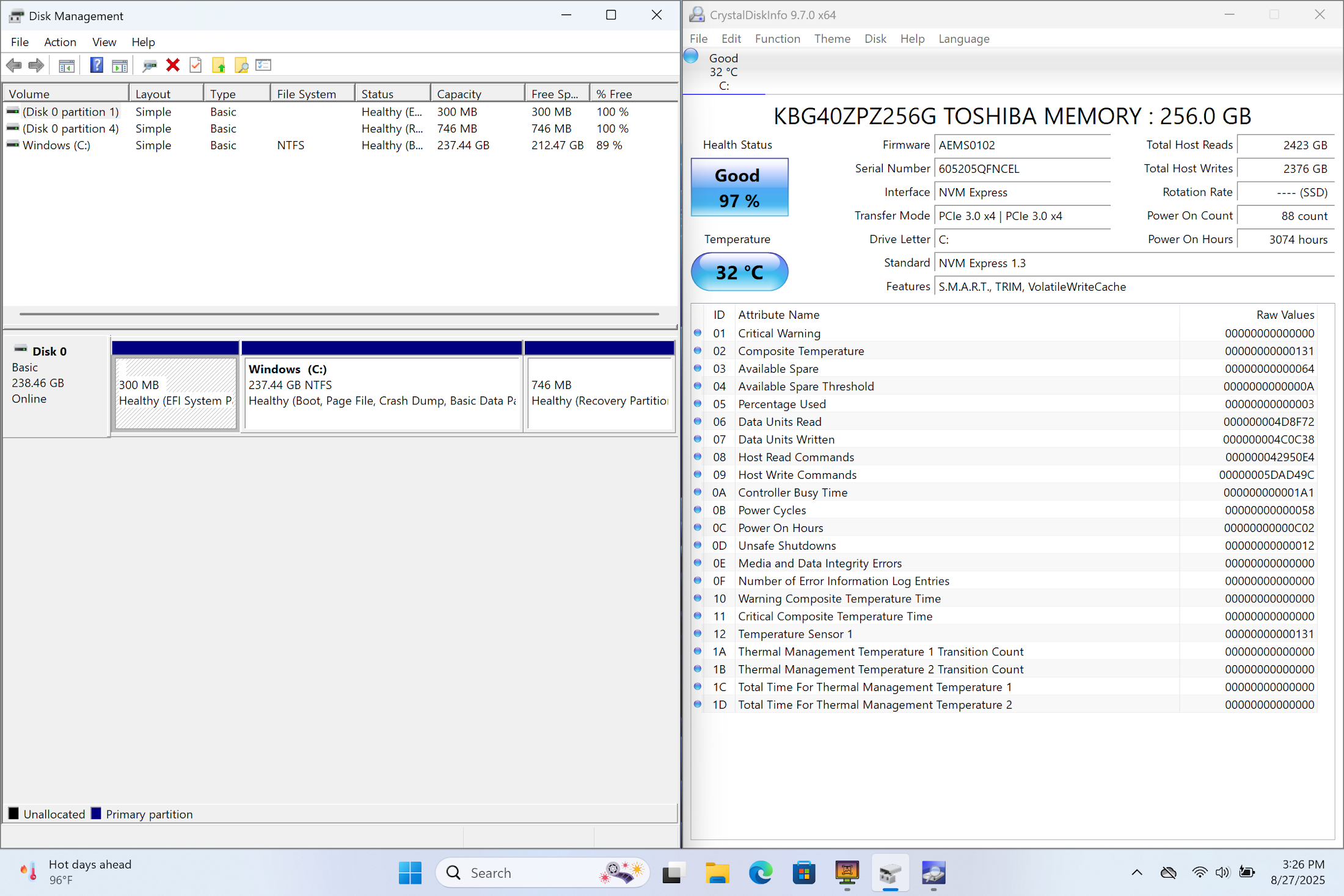This screenshot has height=896, width=1344.
Task: Open the weather widget Hot days ahead
Action: (x=76, y=872)
